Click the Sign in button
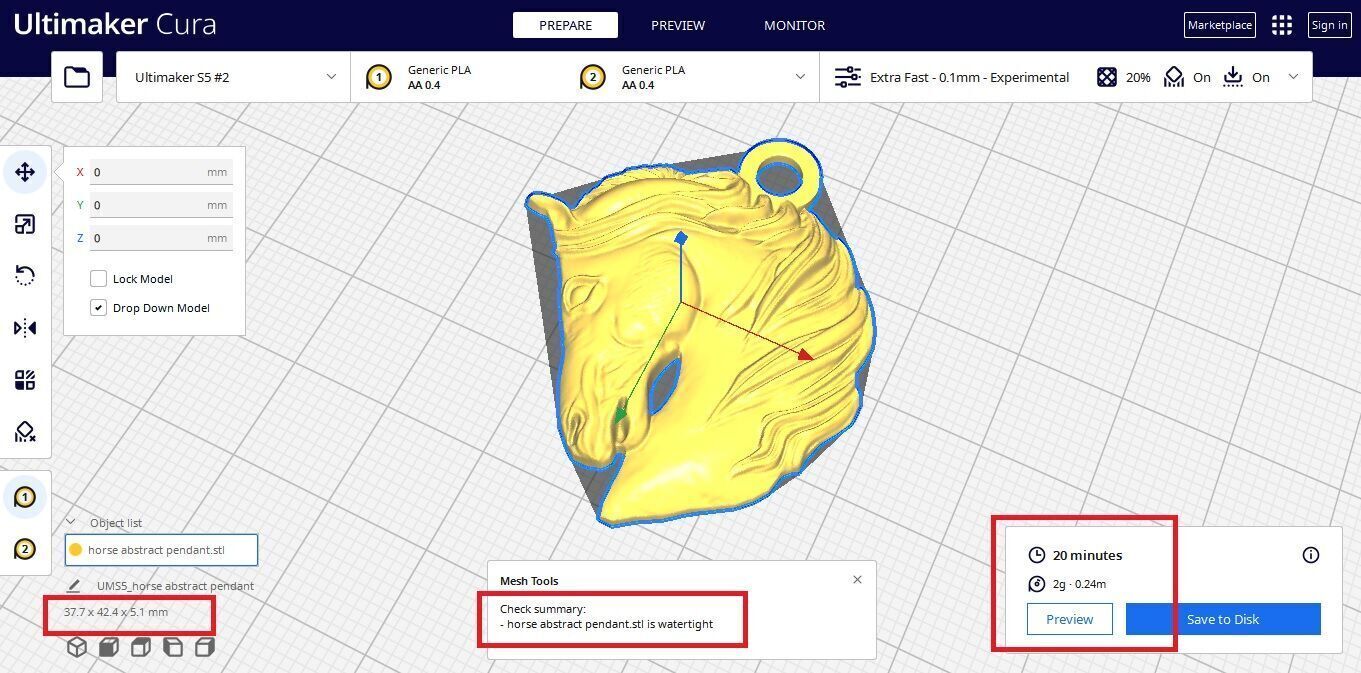Viewport: 1361px width, 673px height. pyautogui.click(x=1329, y=25)
